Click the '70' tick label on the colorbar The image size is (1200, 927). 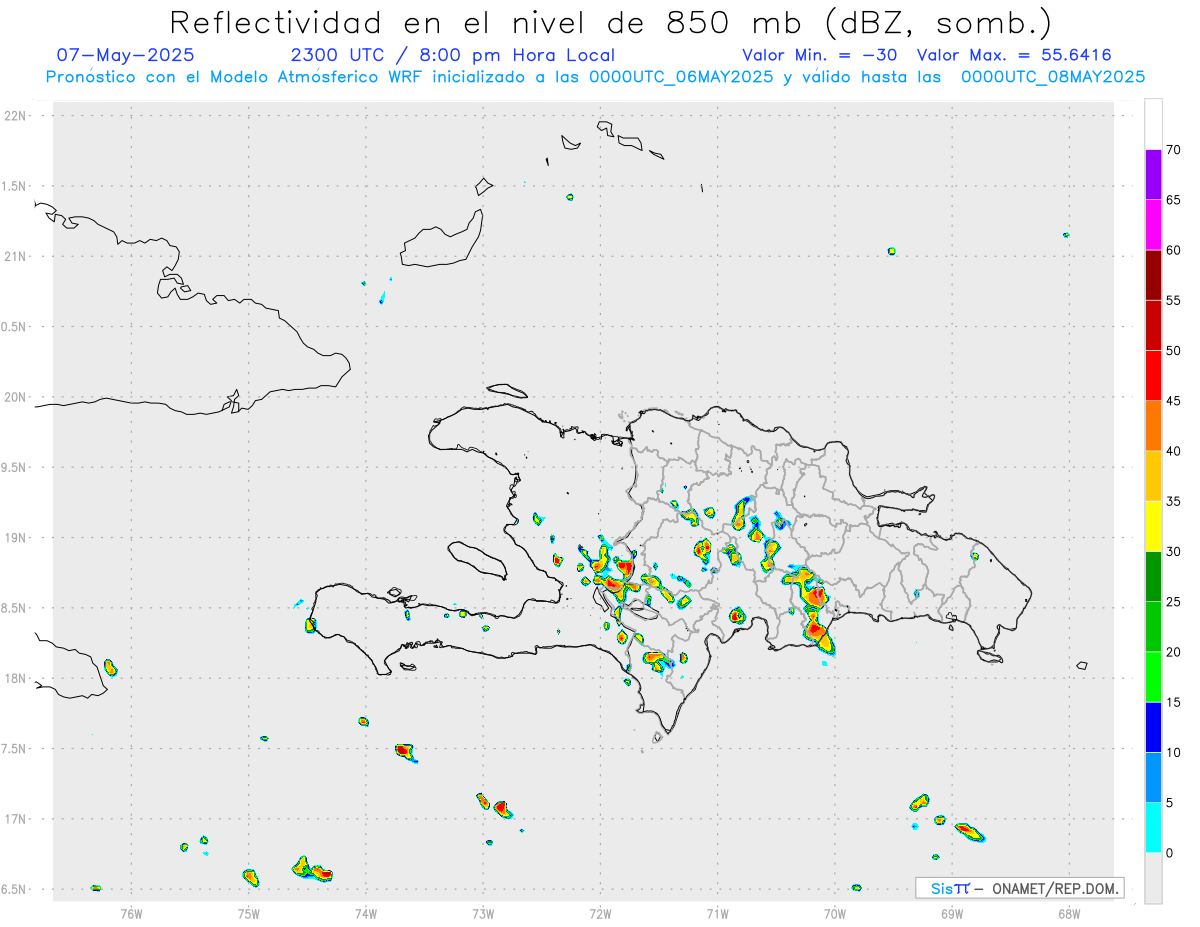(x=1173, y=150)
